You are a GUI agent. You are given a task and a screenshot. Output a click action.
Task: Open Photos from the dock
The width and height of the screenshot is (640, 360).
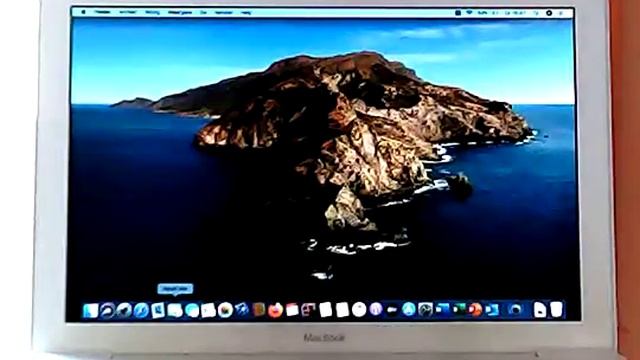(225, 310)
